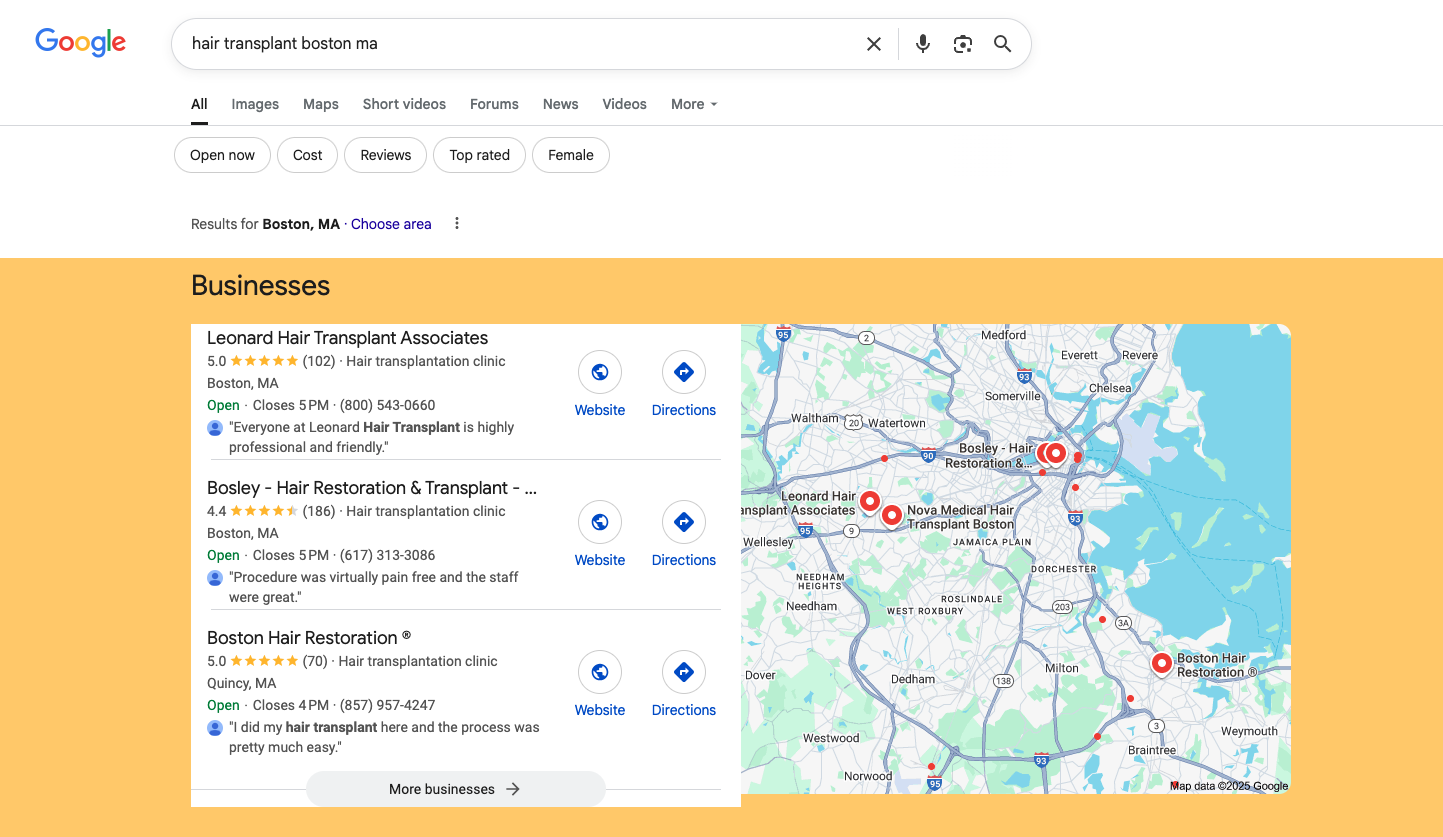Open search by image camera icon
Viewport: 1443px width, 837px height.
[963, 44]
